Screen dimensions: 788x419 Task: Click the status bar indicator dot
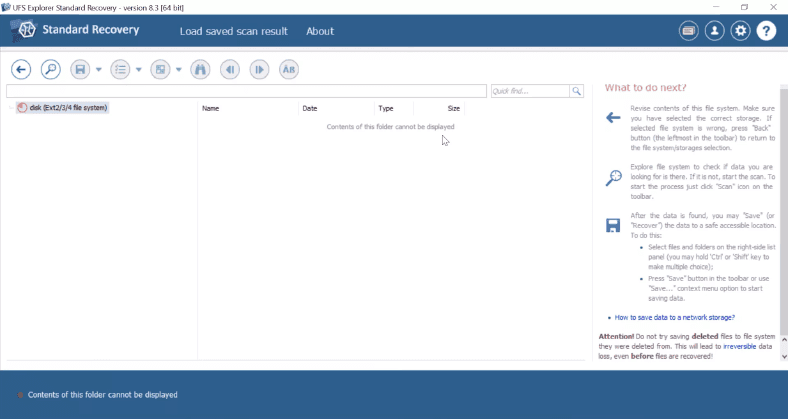tap(20, 395)
